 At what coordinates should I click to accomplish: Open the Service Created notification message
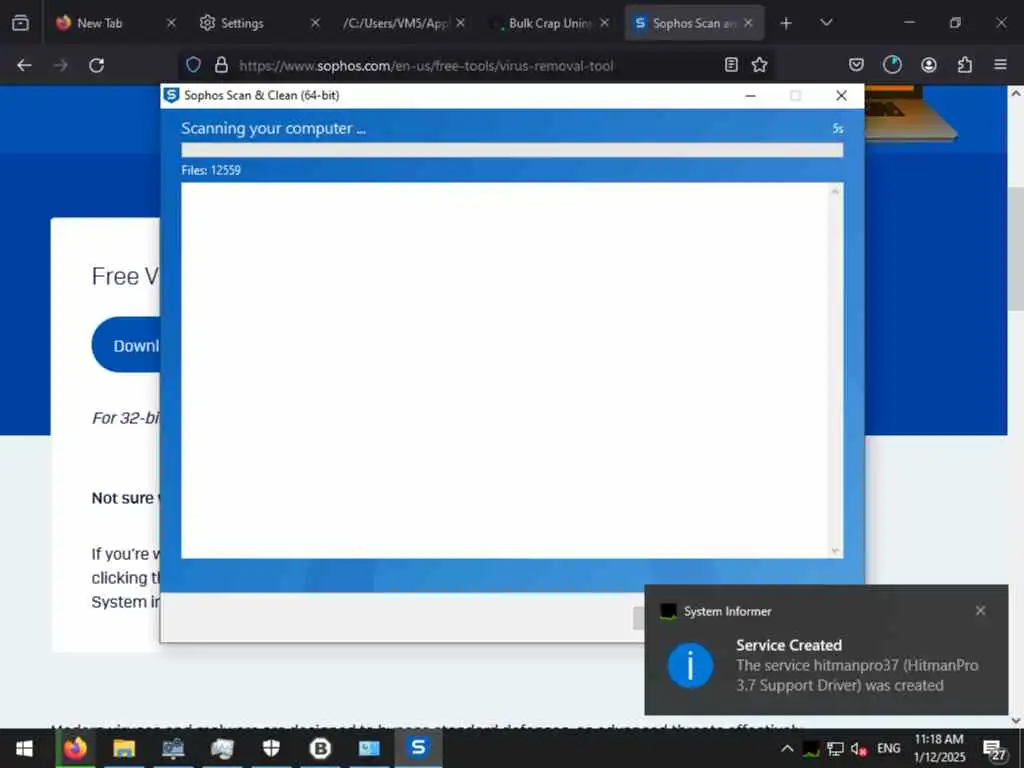[857, 665]
